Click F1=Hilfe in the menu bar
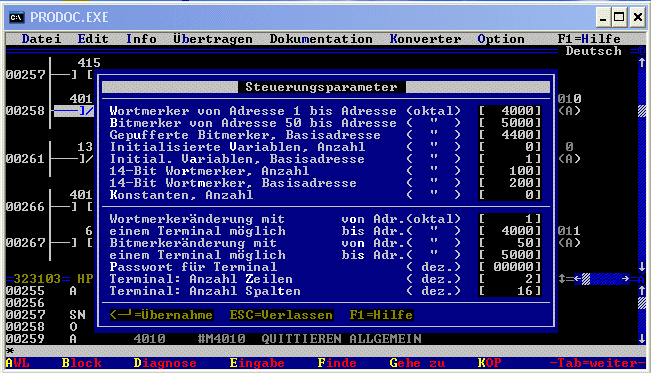This screenshot has width=651, height=373. (x=589, y=39)
